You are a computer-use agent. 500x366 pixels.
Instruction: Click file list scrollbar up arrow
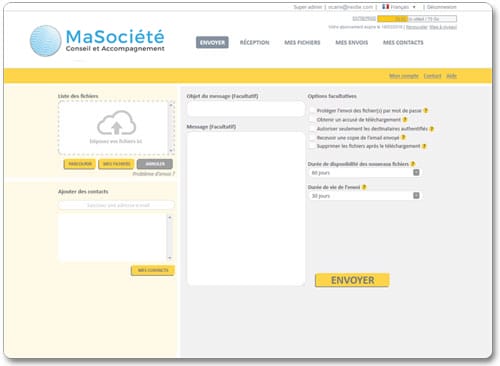tap(171, 105)
